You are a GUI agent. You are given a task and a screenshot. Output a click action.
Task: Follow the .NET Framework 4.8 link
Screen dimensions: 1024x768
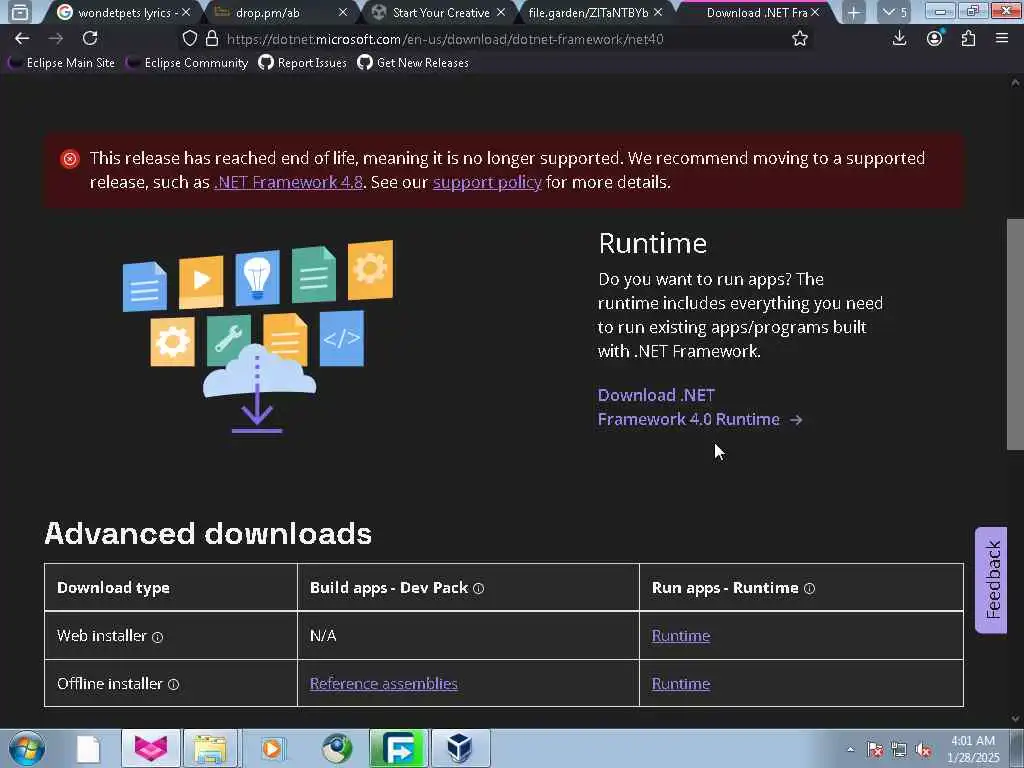pyautogui.click(x=289, y=182)
